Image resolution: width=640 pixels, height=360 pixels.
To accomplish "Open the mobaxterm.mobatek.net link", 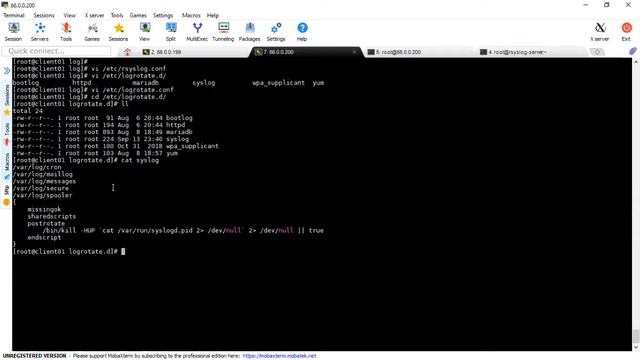I will tap(279, 356).
